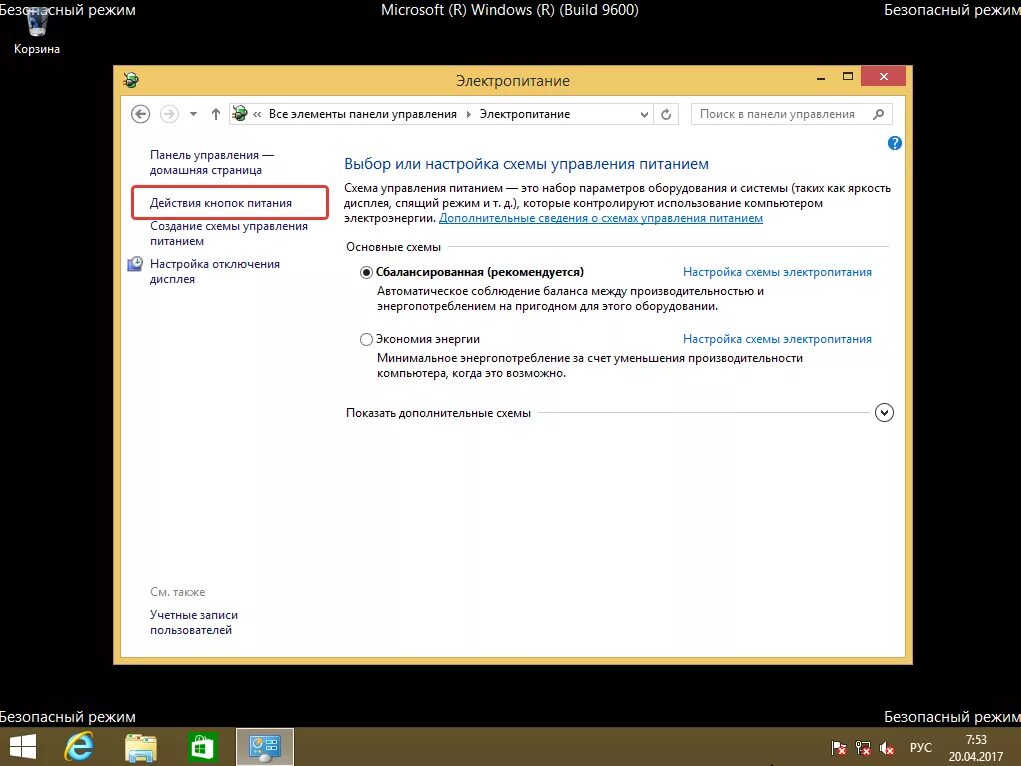
Task: Close the Электропитание window
Action: coord(884,76)
